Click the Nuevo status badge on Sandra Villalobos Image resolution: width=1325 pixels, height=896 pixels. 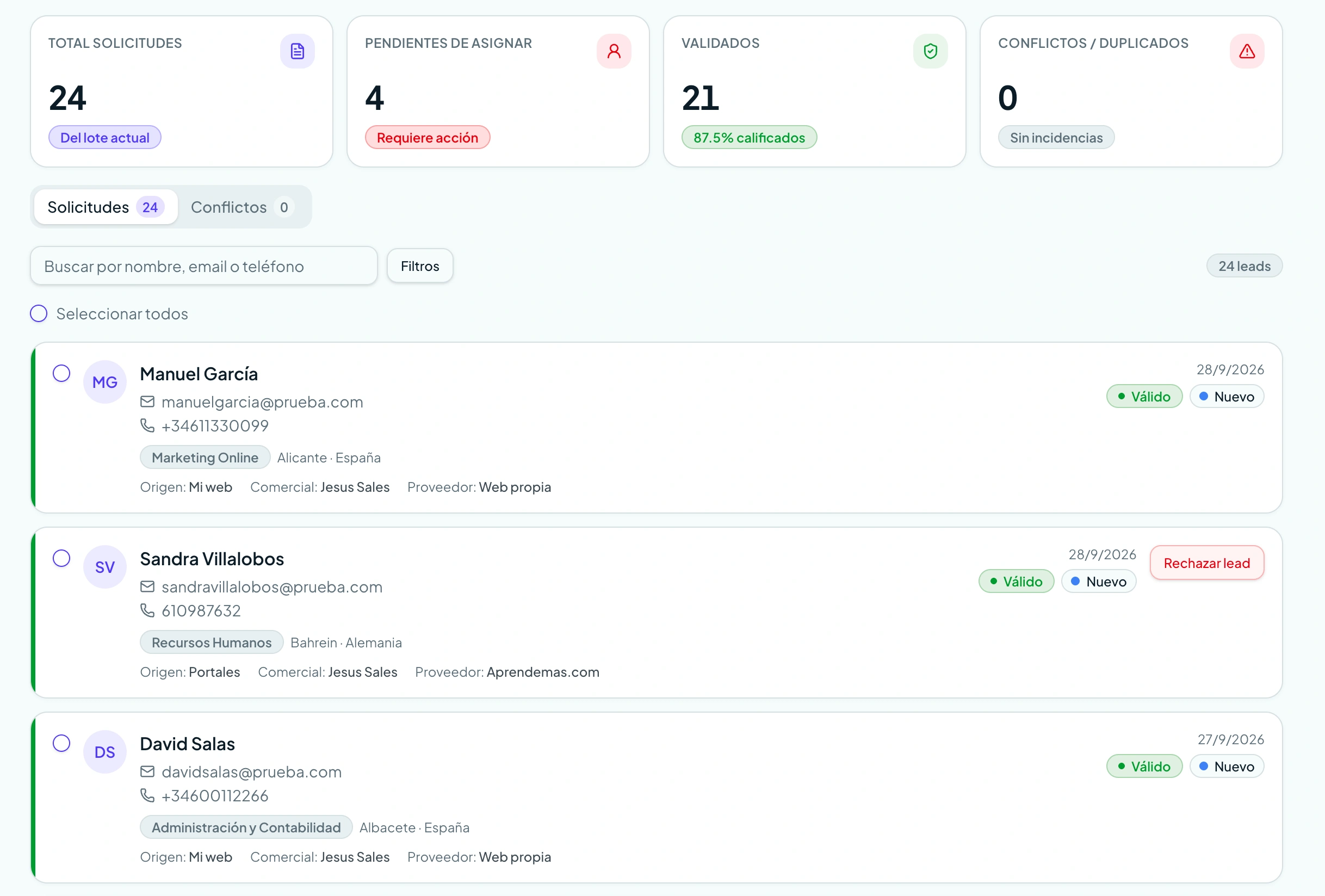coord(1099,581)
